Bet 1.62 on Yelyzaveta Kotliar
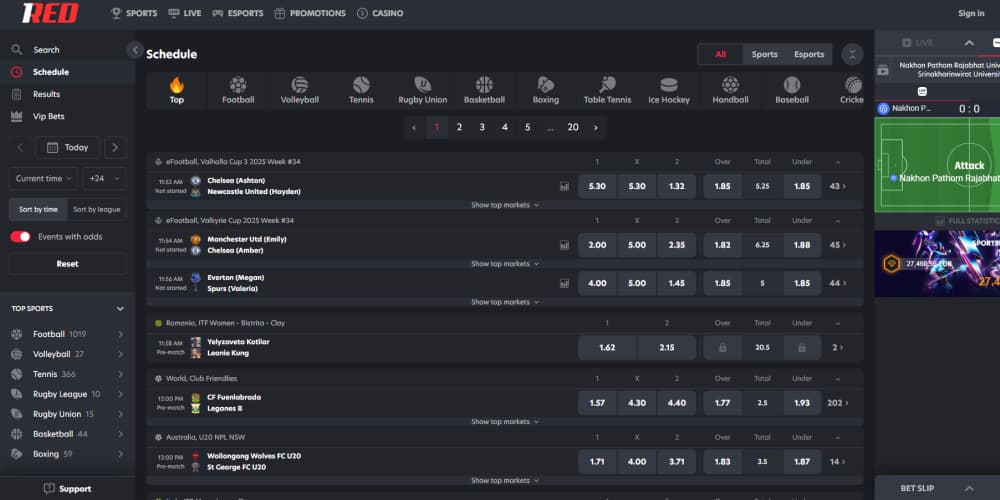 (x=607, y=348)
